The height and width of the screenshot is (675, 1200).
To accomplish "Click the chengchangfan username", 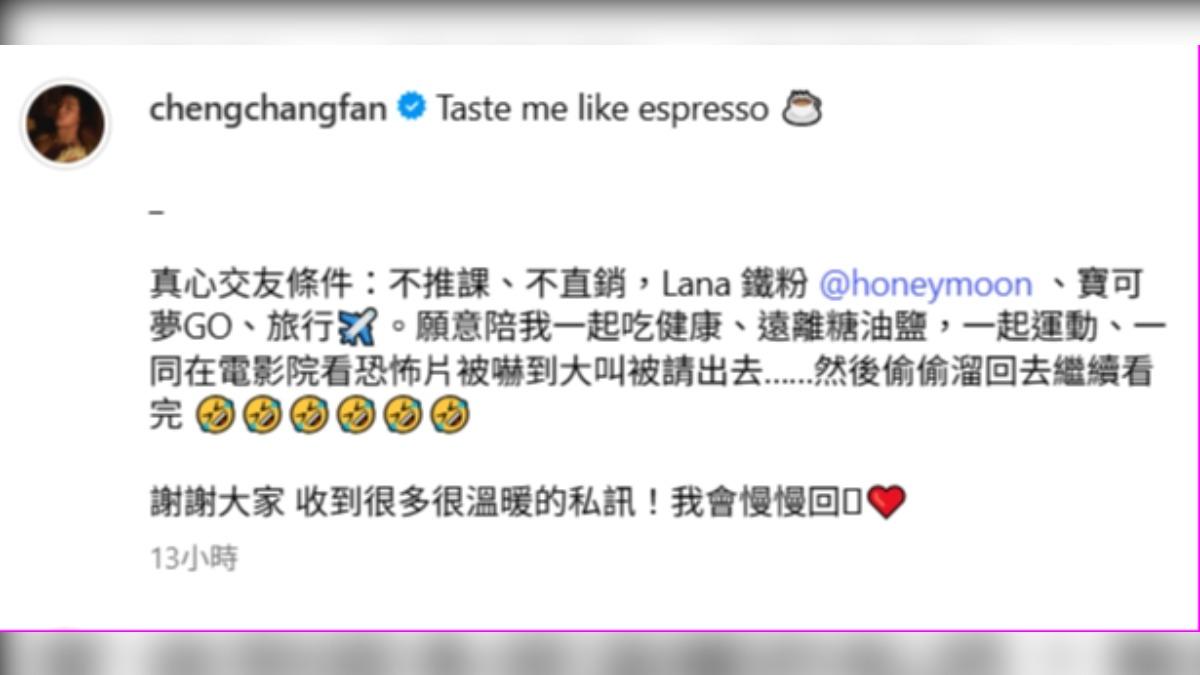I will point(268,109).
